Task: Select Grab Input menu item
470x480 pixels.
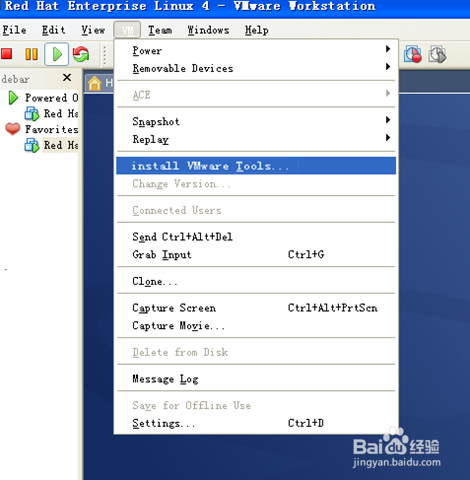Action: point(256,254)
